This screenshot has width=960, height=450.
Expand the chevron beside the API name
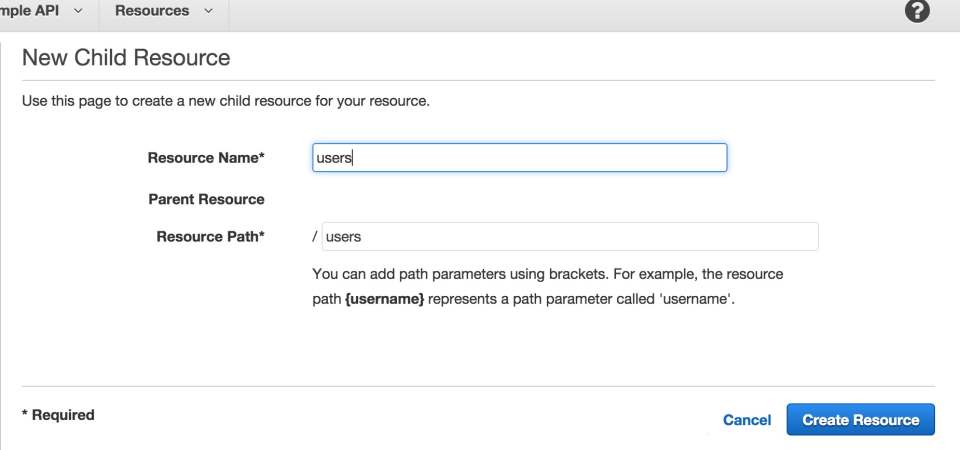coord(78,11)
